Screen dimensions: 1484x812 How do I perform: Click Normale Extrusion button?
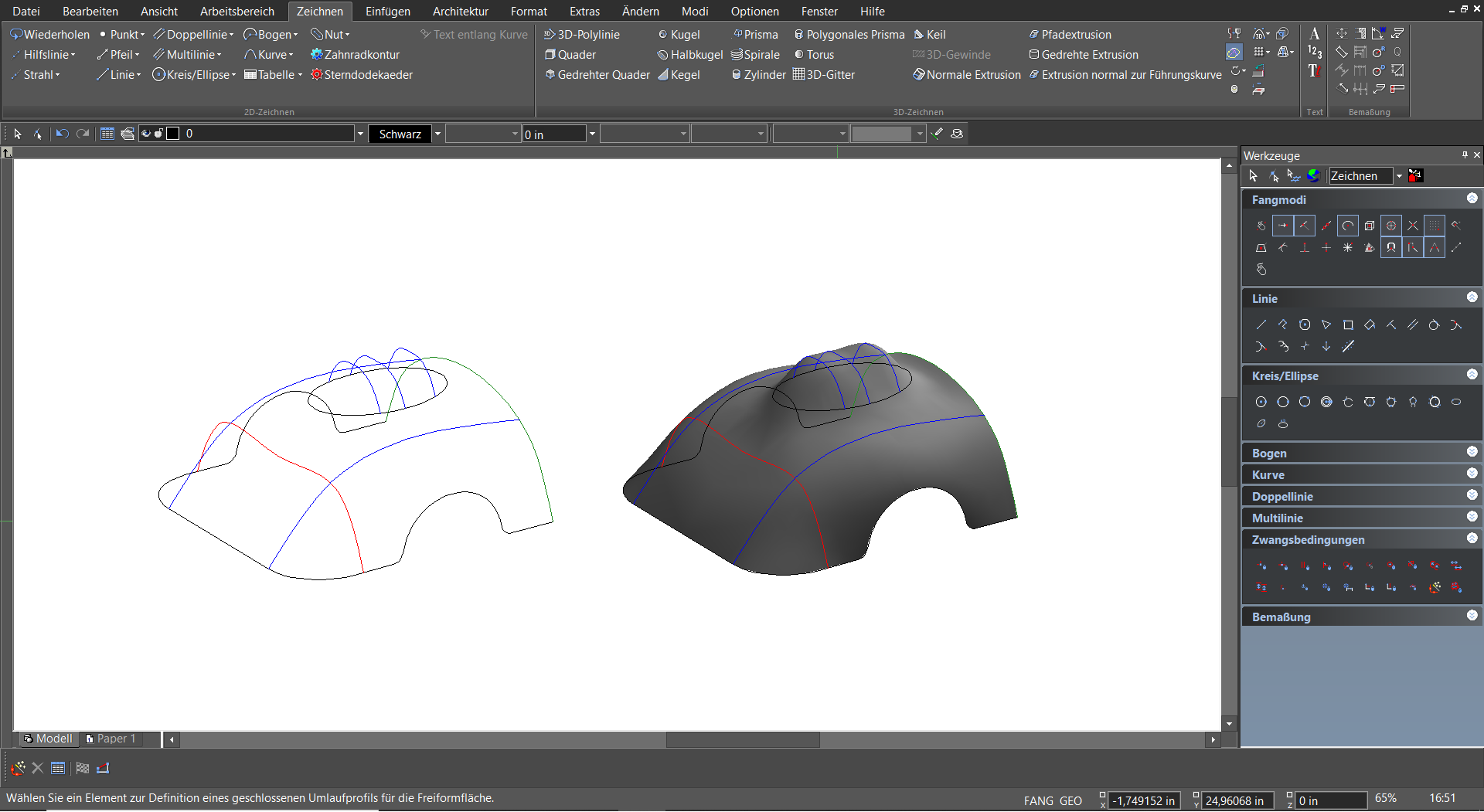coord(966,75)
